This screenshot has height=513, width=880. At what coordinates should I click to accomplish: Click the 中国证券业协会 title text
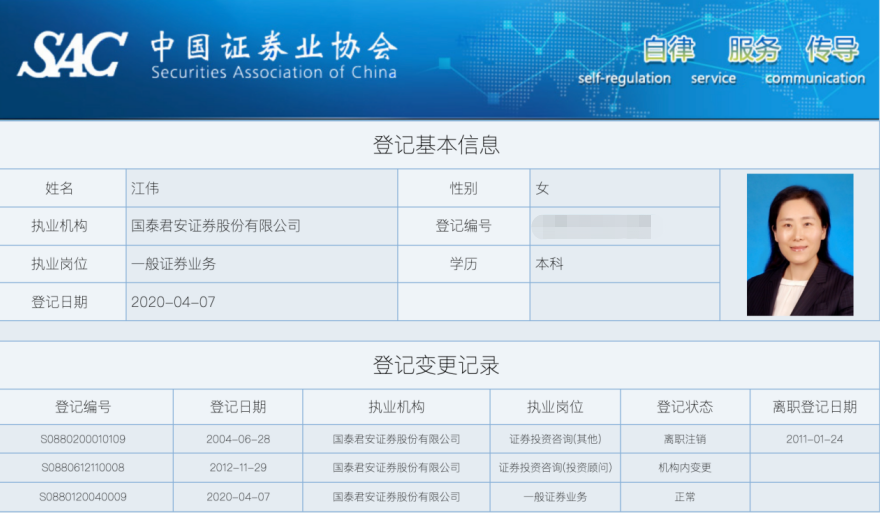[x=273, y=46]
